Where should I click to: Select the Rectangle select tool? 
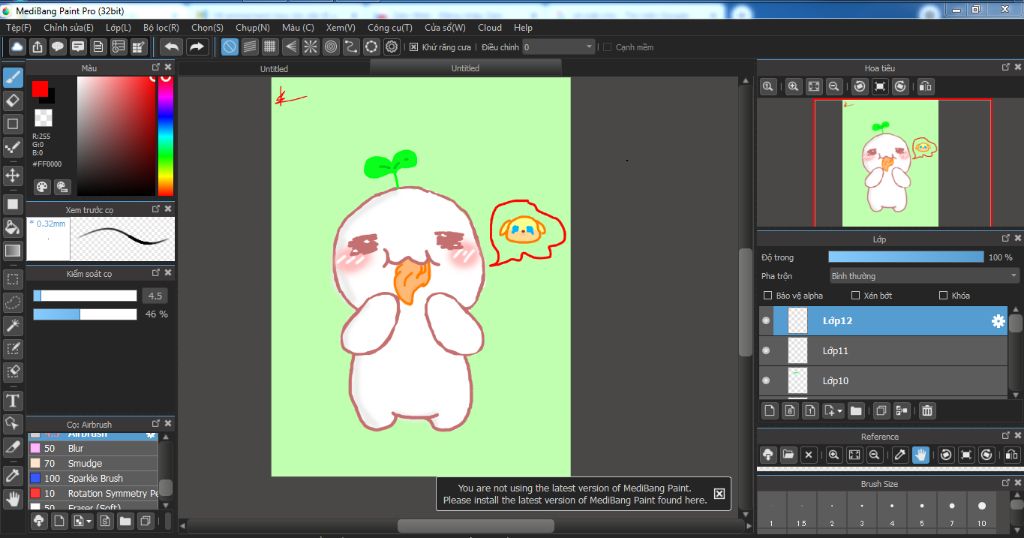tap(12, 279)
